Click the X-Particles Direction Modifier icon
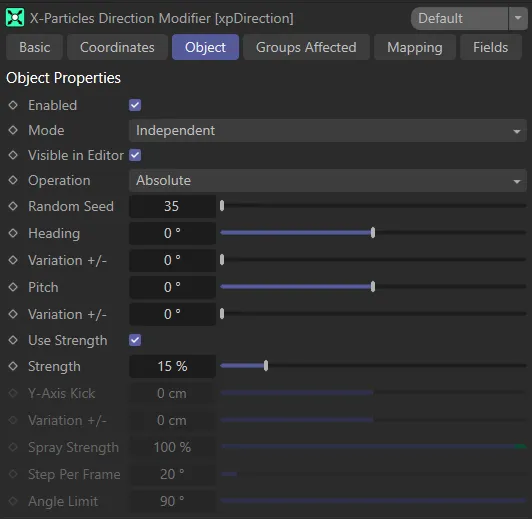 [15, 18]
